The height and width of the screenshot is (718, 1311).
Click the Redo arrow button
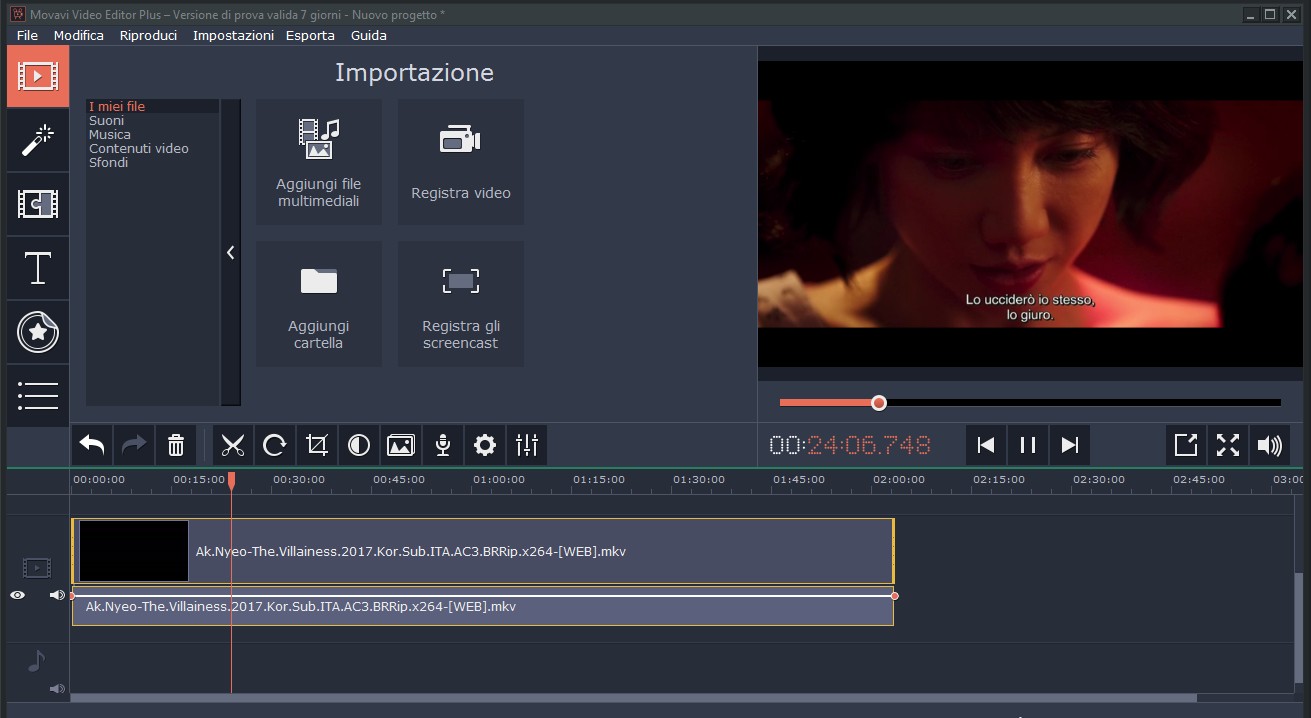pyautogui.click(x=134, y=445)
